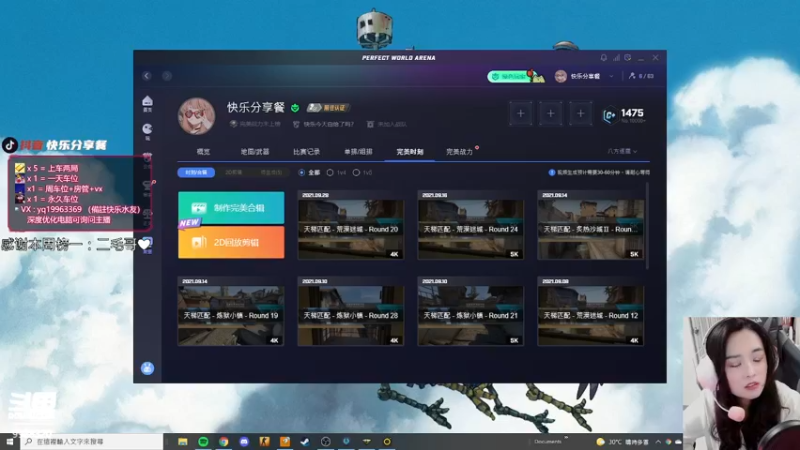
Task: Open Chrome from the taskbar
Action: [x=223, y=442]
